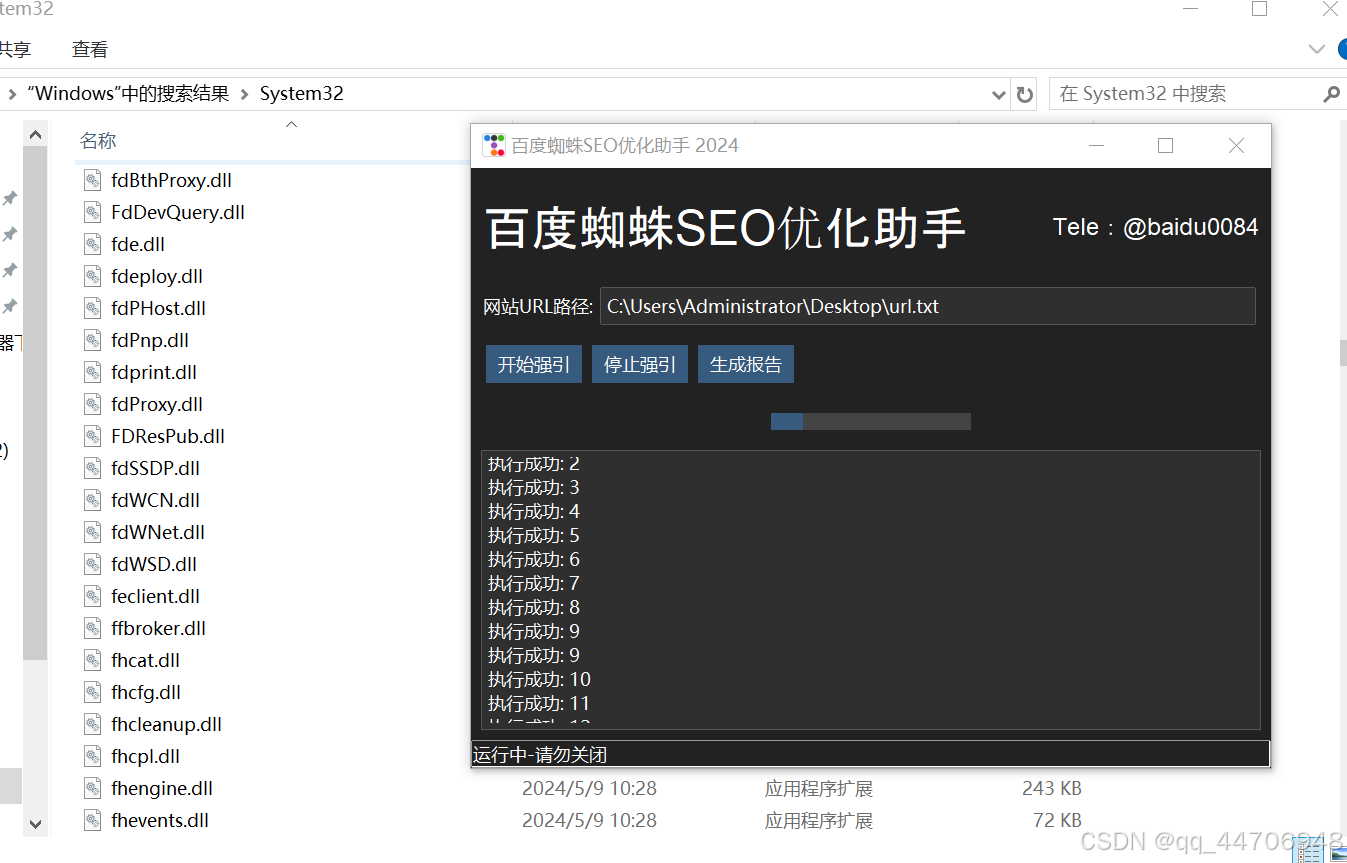Click the file icon of feclient.dll
Screen dimensions: 1347x863
[x=93, y=597]
